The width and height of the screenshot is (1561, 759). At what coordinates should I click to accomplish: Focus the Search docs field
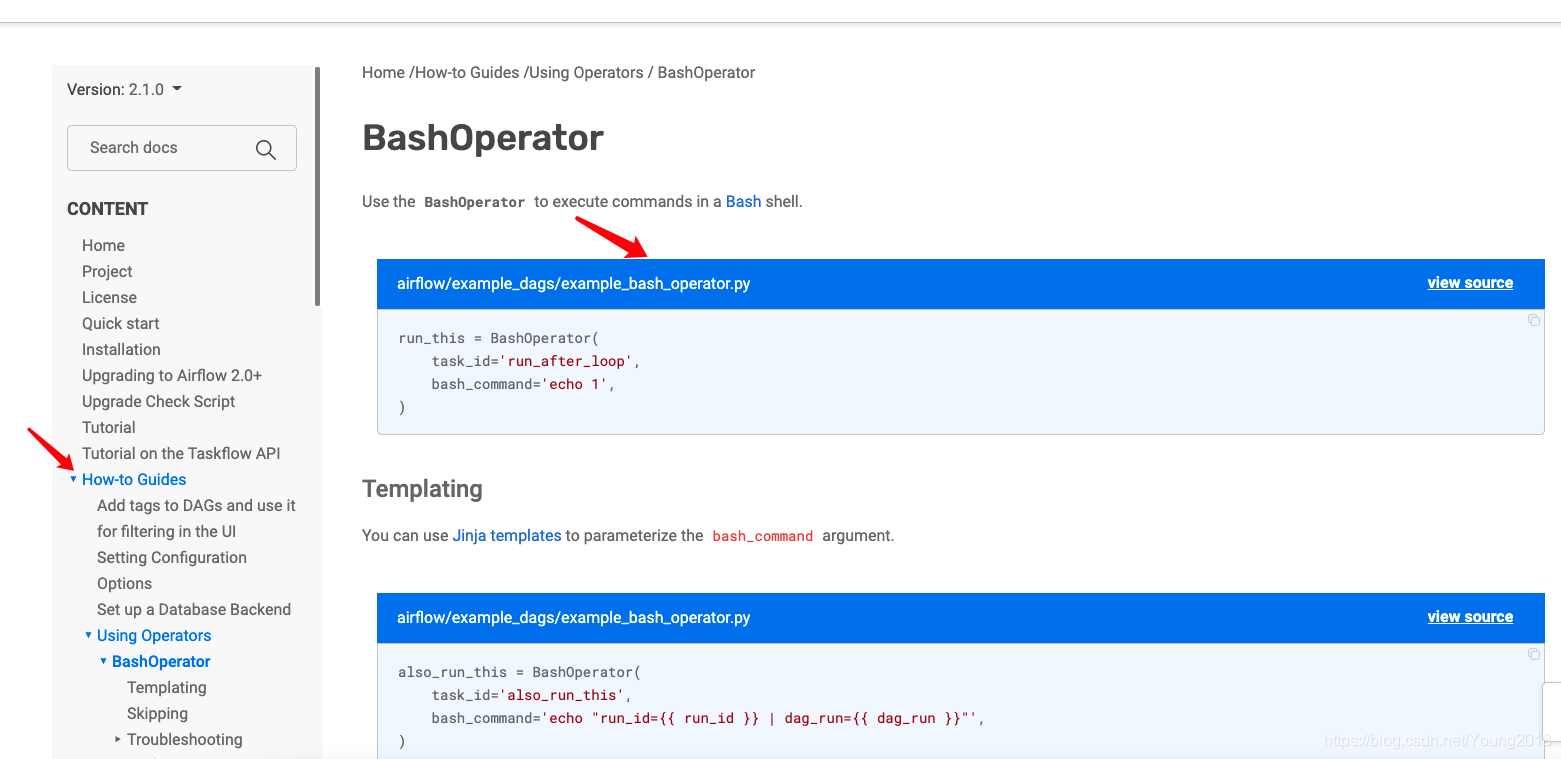tap(182, 148)
